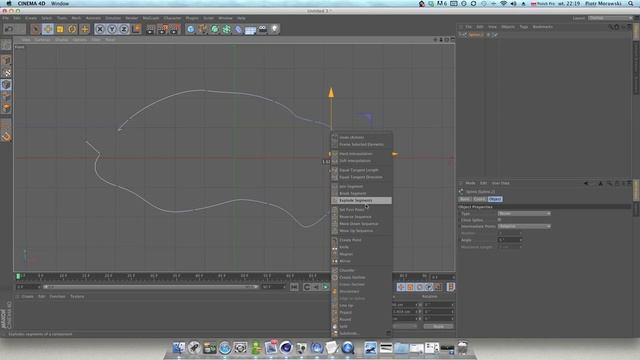
Task: Select the Spline object in Object Manager
Action: click(476, 35)
